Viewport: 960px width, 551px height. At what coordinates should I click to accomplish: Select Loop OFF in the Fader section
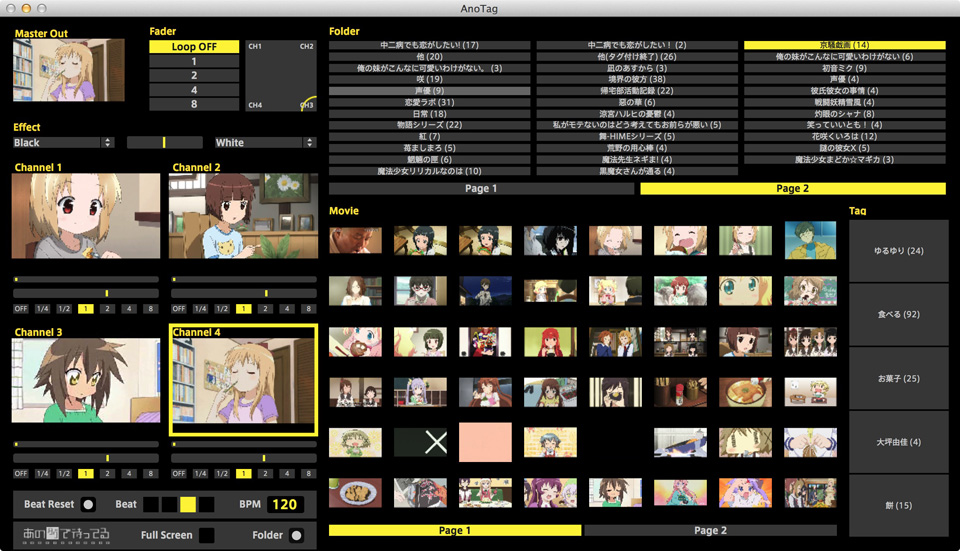coord(194,47)
